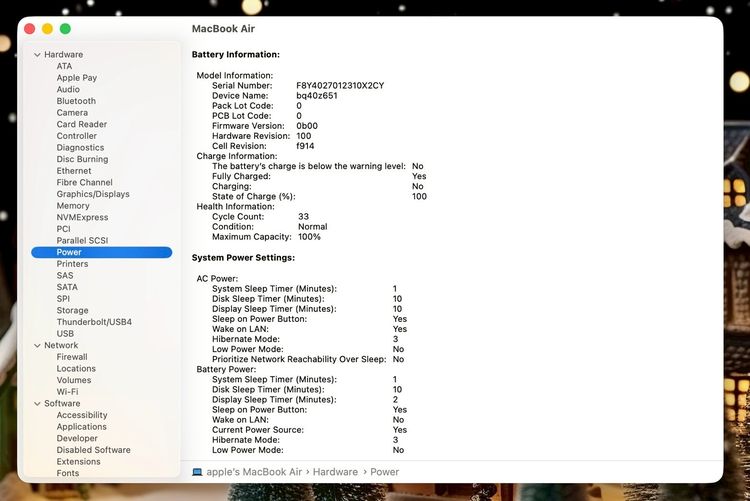Select USB in the sidebar
This screenshot has height=501, width=750.
pos(65,334)
